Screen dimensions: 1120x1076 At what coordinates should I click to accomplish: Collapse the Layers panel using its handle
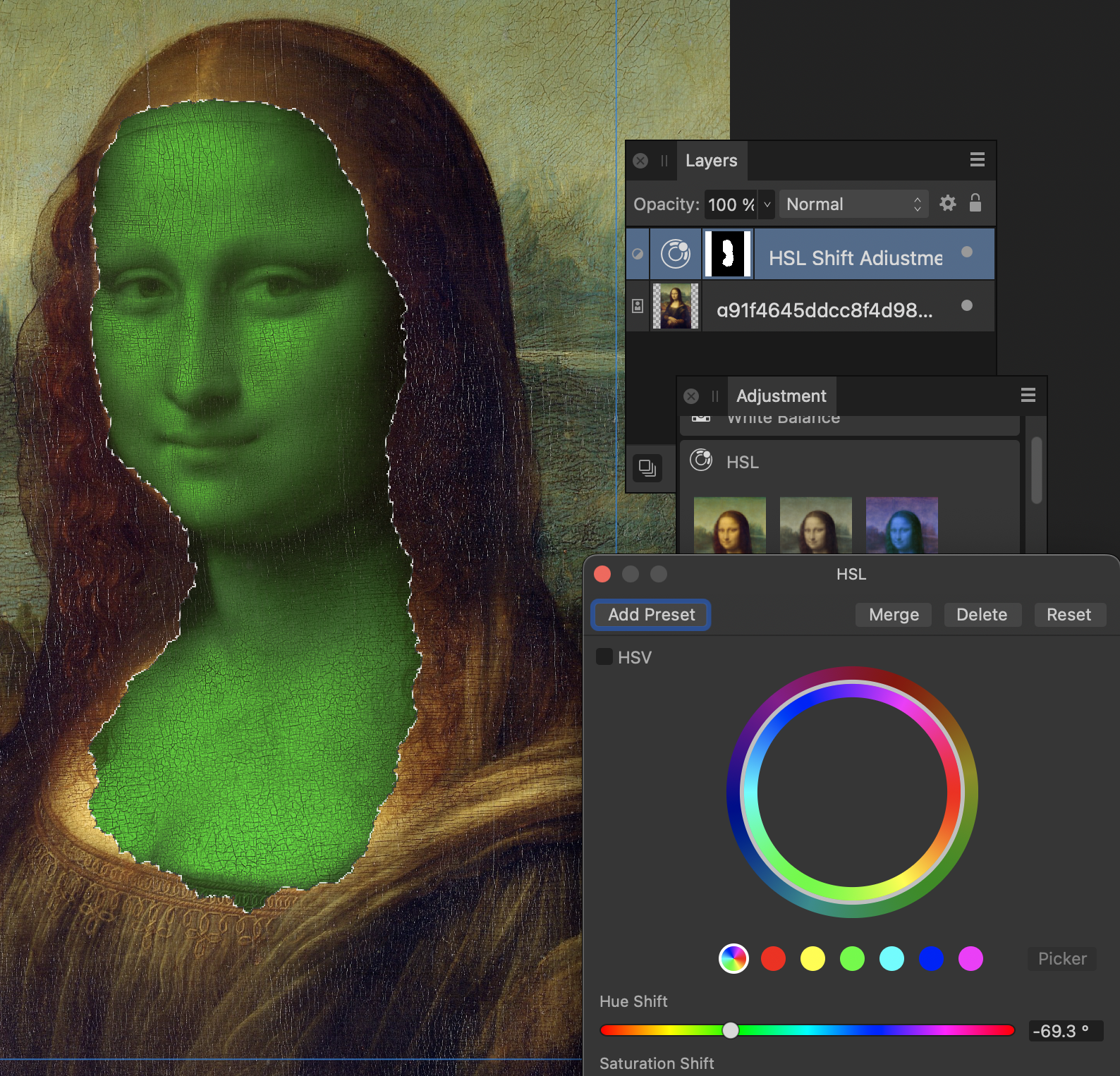(664, 161)
